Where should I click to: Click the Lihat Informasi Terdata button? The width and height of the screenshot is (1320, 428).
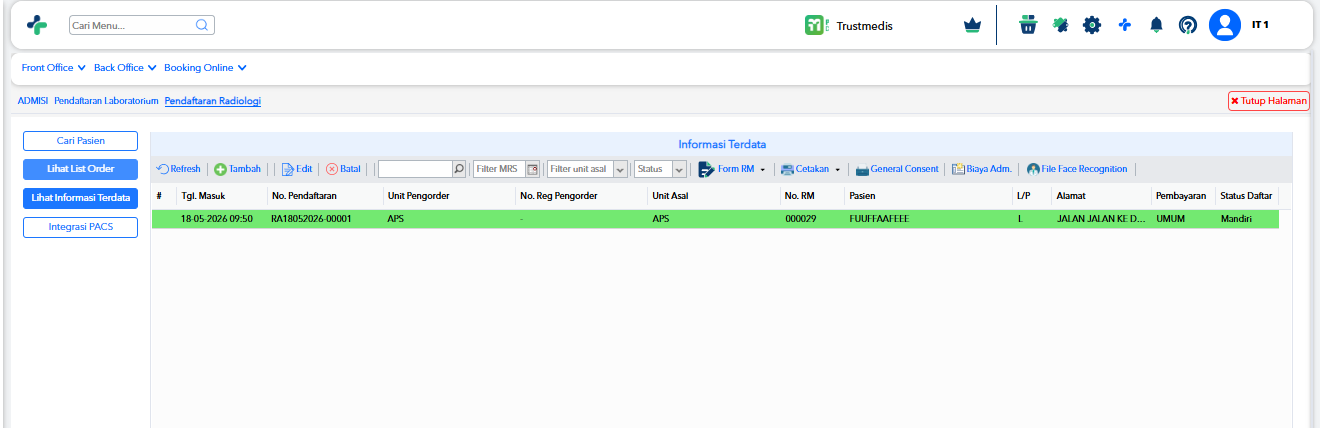tap(80, 198)
